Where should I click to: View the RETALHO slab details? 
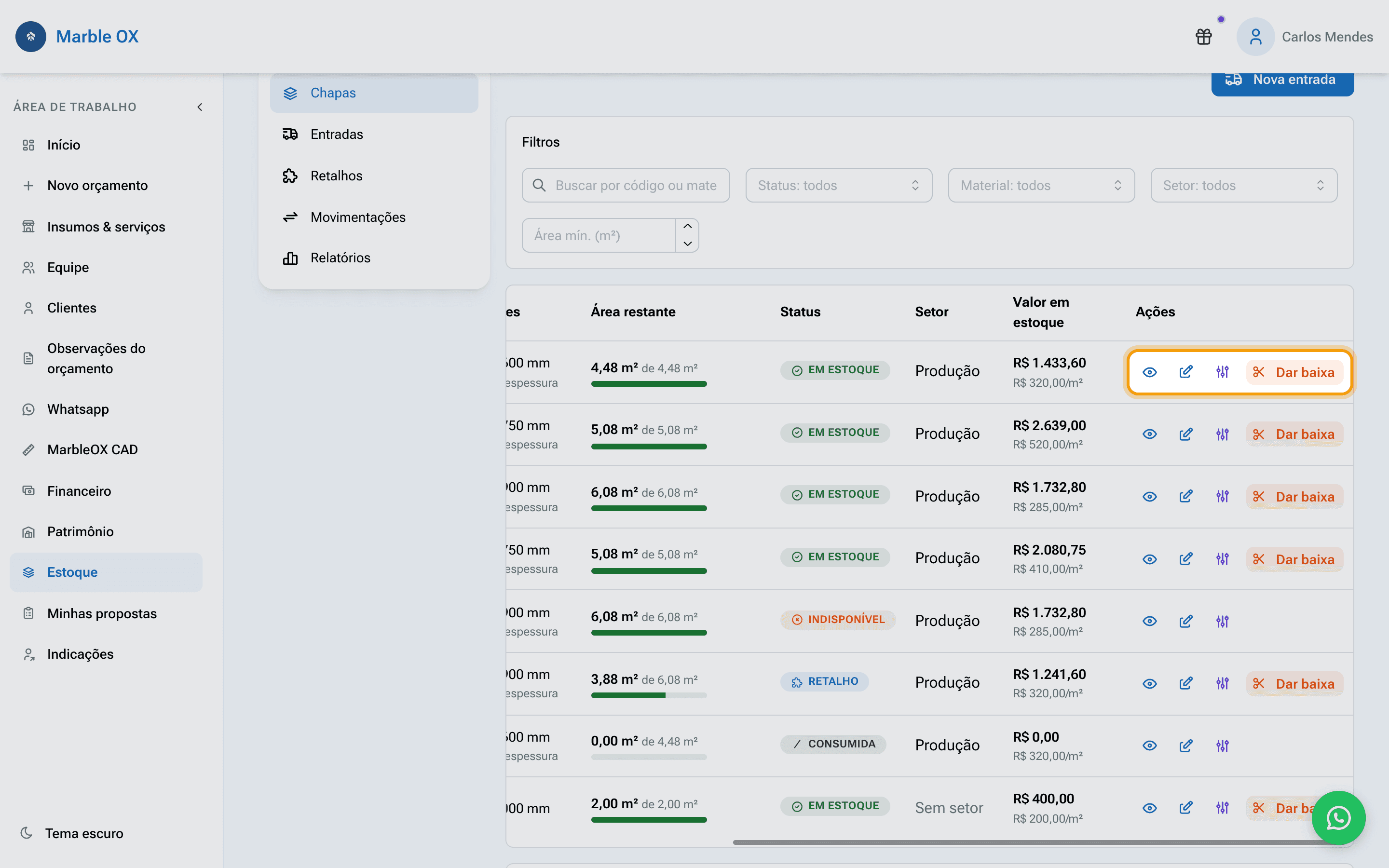click(1149, 684)
